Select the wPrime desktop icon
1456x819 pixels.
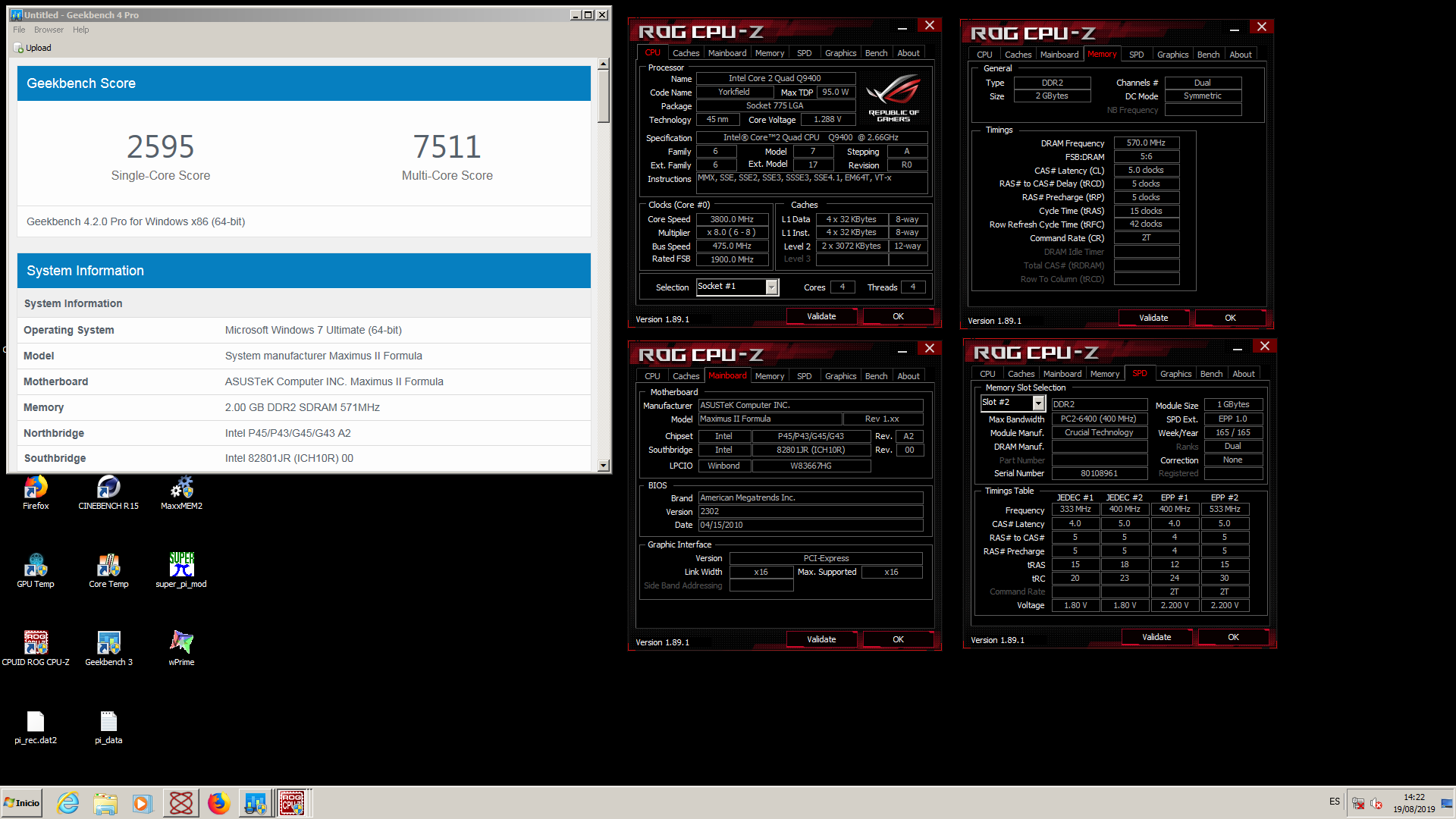point(181,649)
